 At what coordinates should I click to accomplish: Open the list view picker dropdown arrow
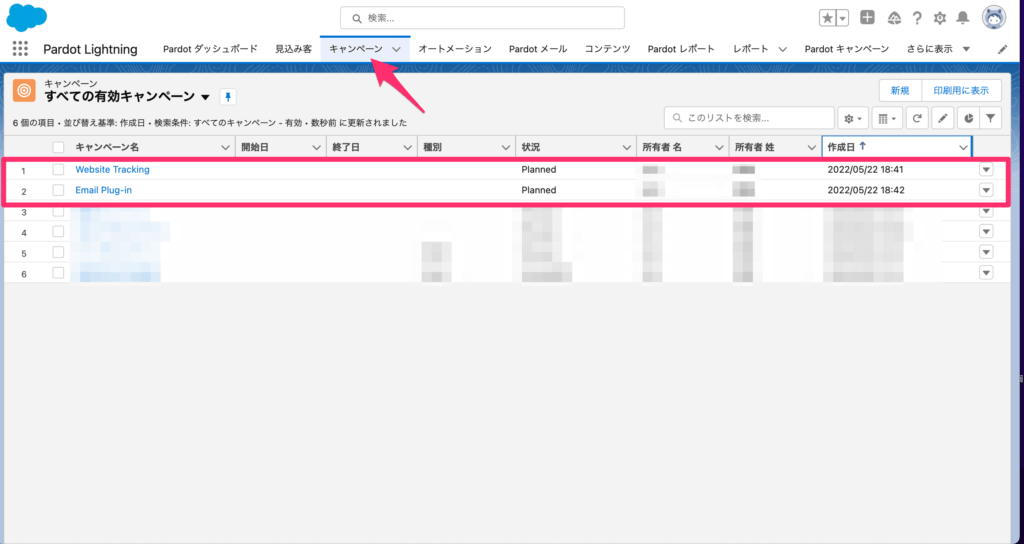pyautogui.click(x=205, y=97)
